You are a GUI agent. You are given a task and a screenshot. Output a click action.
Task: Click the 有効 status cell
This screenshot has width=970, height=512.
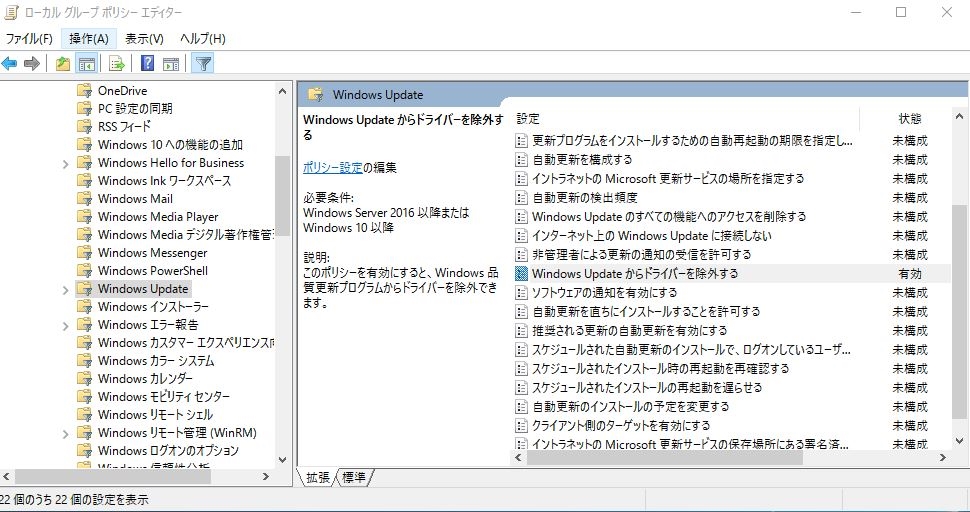pyautogui.click(x=910, y=273)
